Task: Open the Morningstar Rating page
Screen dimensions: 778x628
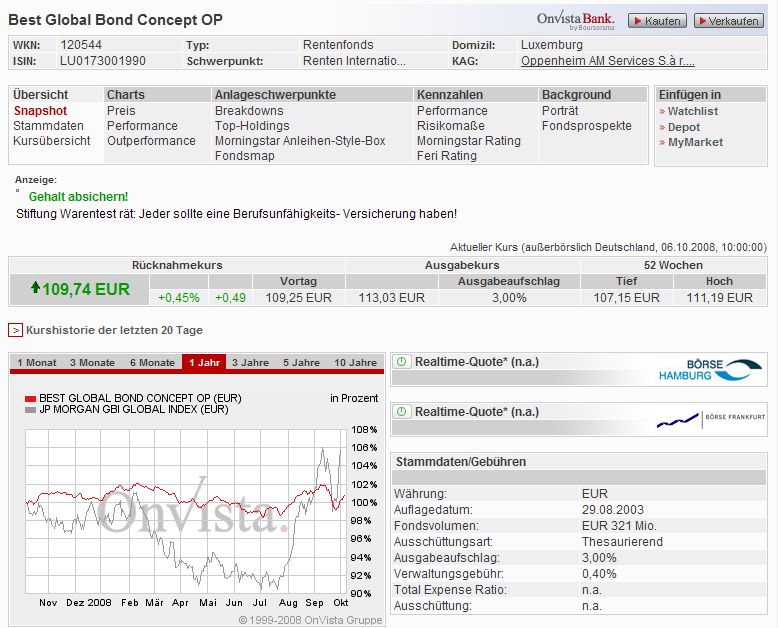Action: 468,141
